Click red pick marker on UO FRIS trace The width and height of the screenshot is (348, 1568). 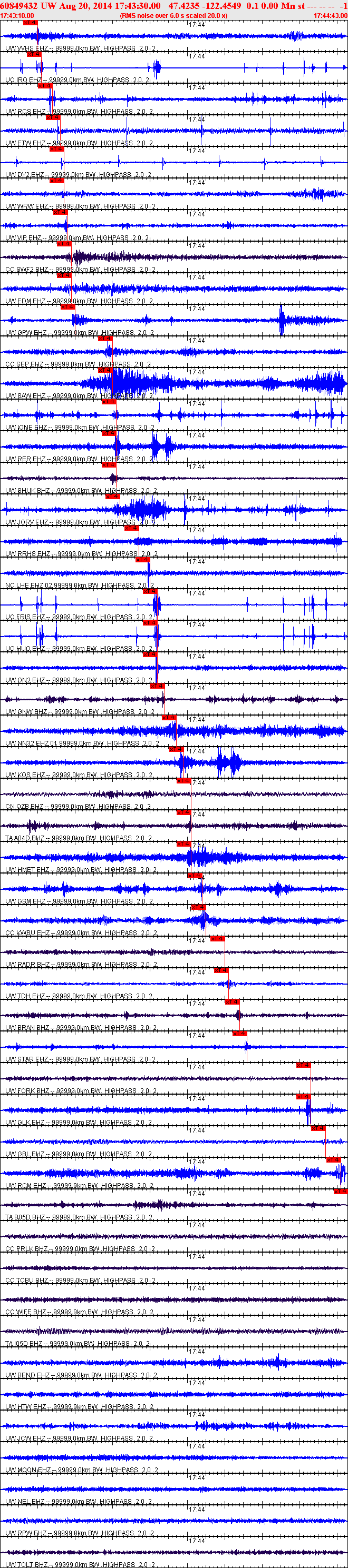[150, 592]
